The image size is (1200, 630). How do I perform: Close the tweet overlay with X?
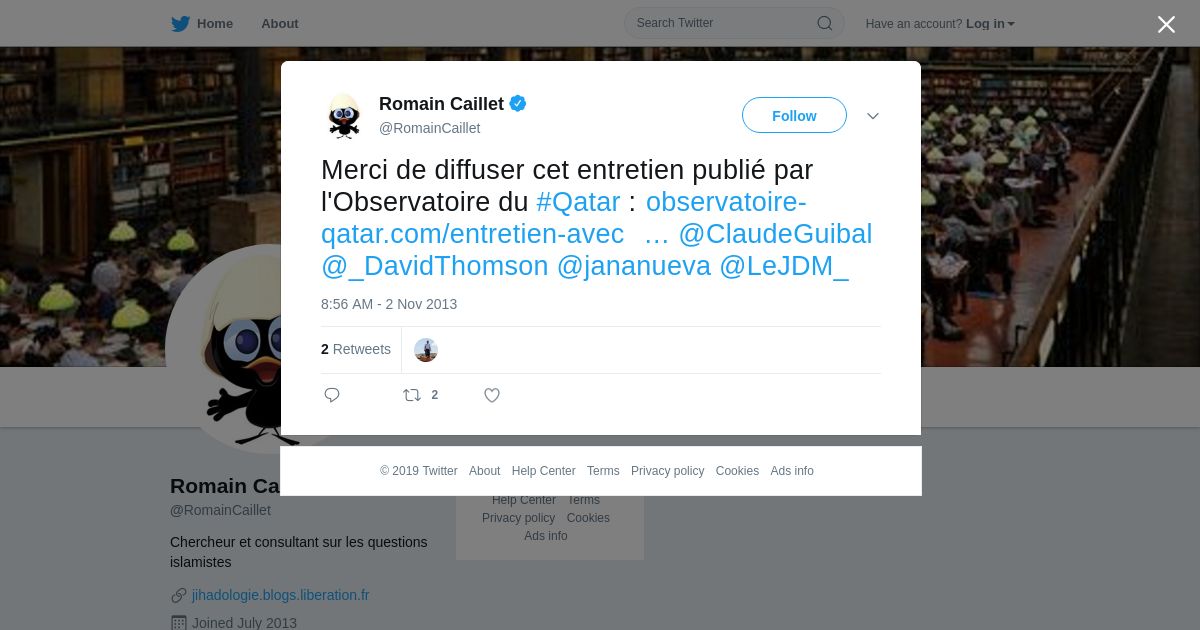[x=1166, y=24]
